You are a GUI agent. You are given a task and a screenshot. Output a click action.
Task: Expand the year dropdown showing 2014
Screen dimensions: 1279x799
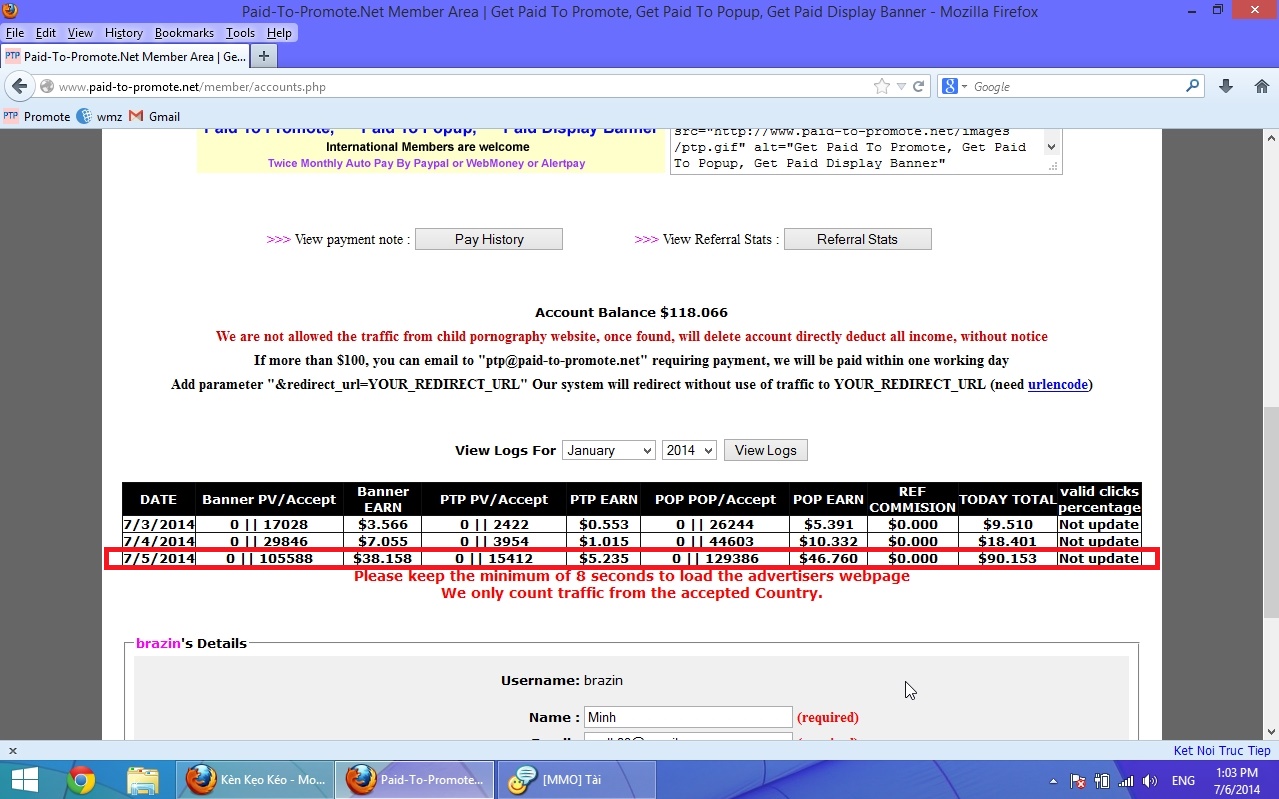(x=689, y=450)
